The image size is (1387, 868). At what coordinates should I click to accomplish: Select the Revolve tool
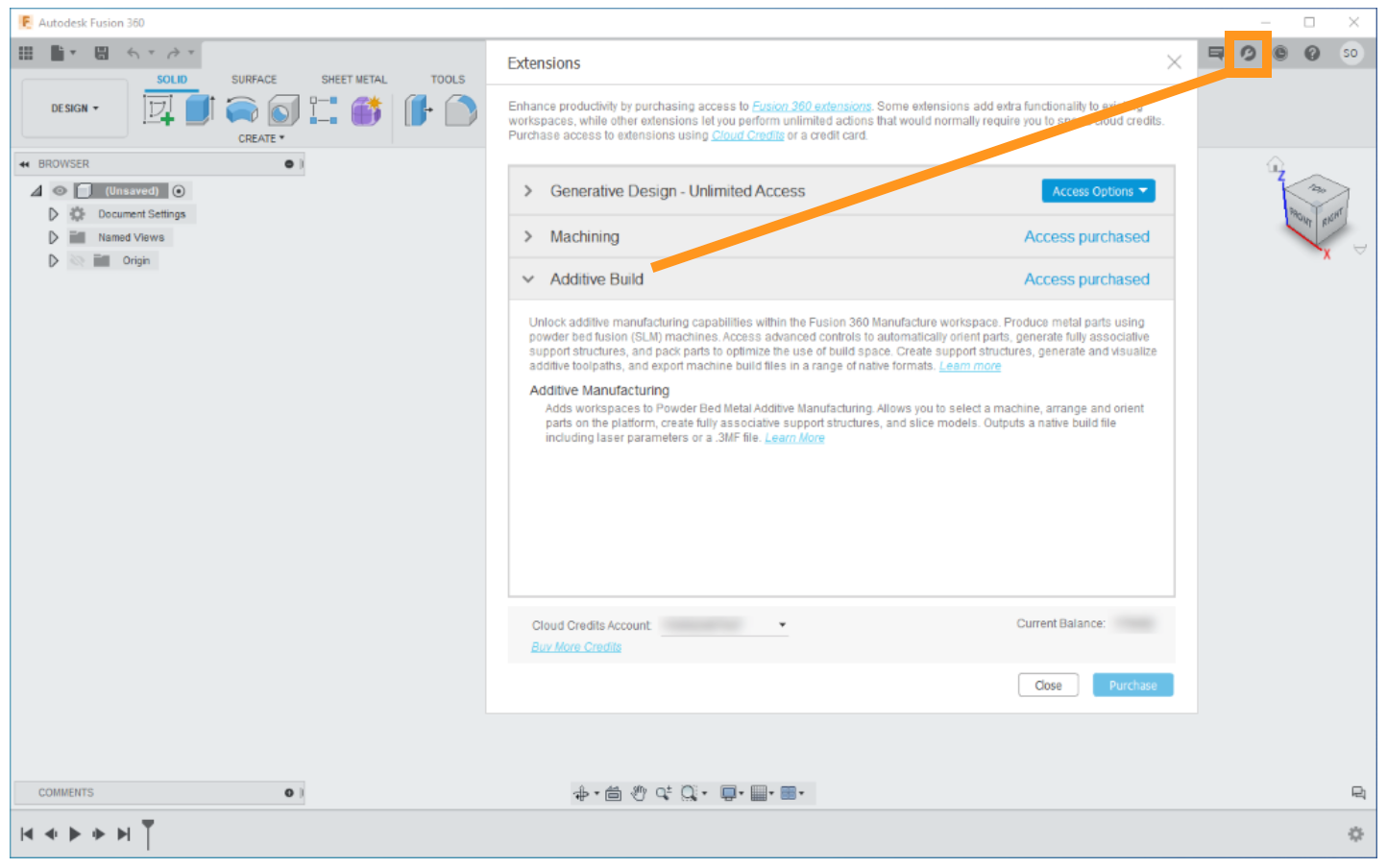[242, 111]
